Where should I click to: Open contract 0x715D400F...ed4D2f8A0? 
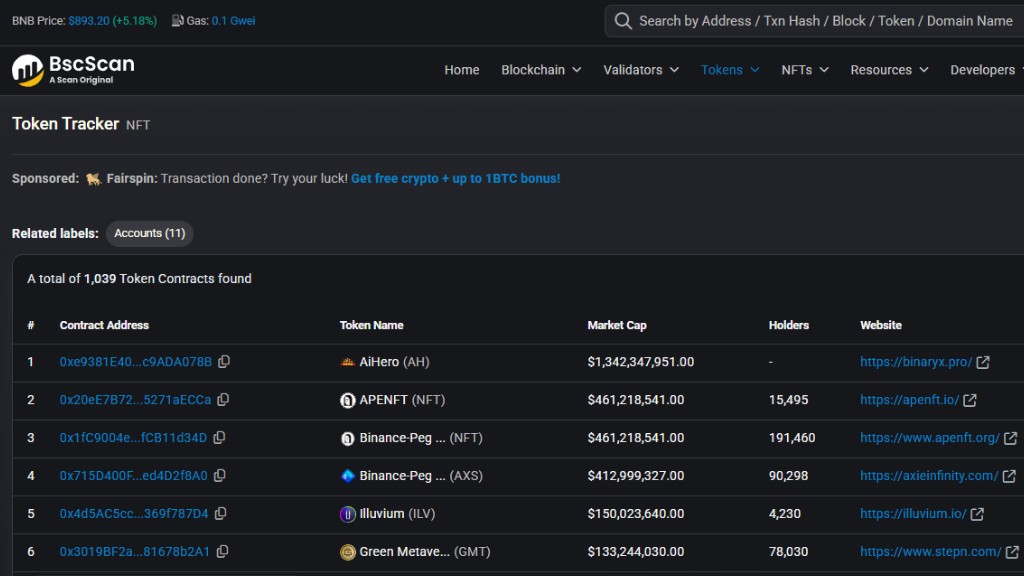coord(134,475)
